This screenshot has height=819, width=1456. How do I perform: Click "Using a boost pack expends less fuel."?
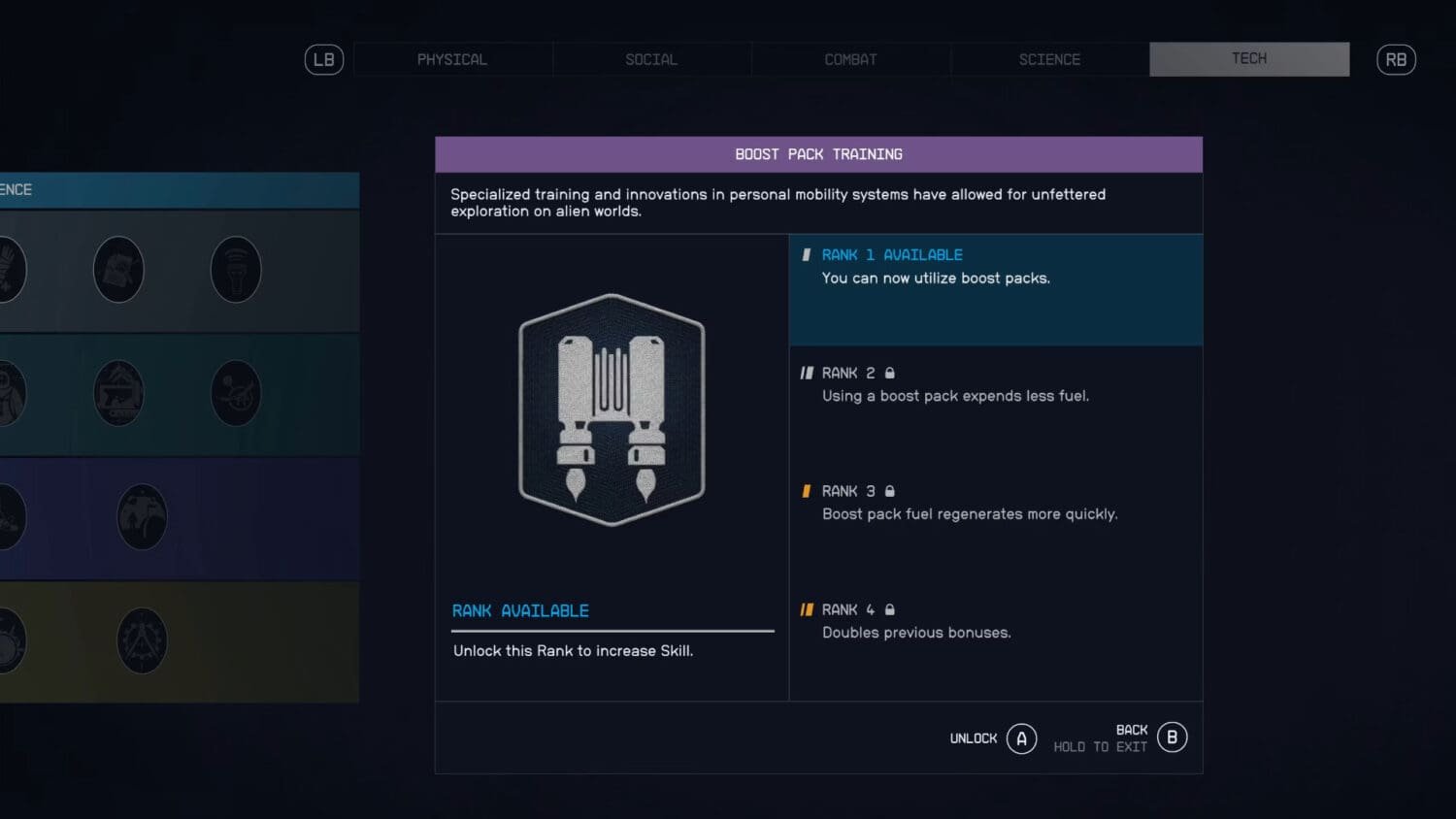955,396
